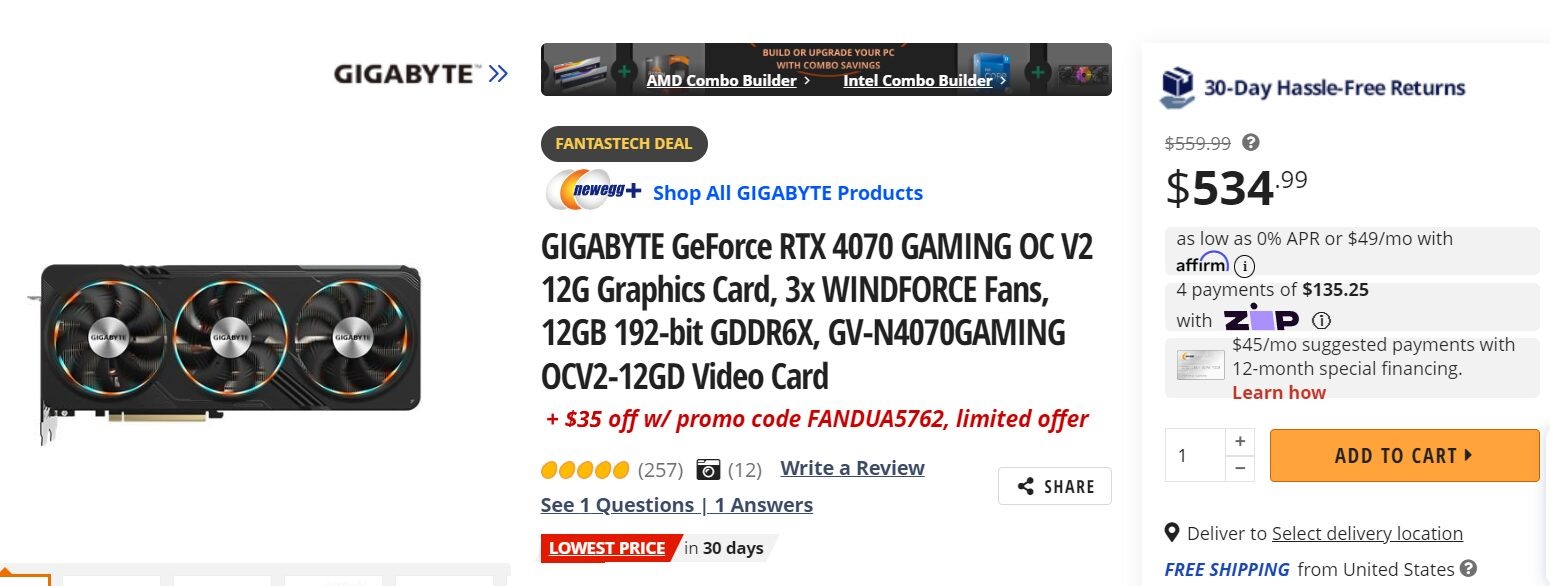Click the quantity input field
1550x586 pixels.
[1196, 456]
